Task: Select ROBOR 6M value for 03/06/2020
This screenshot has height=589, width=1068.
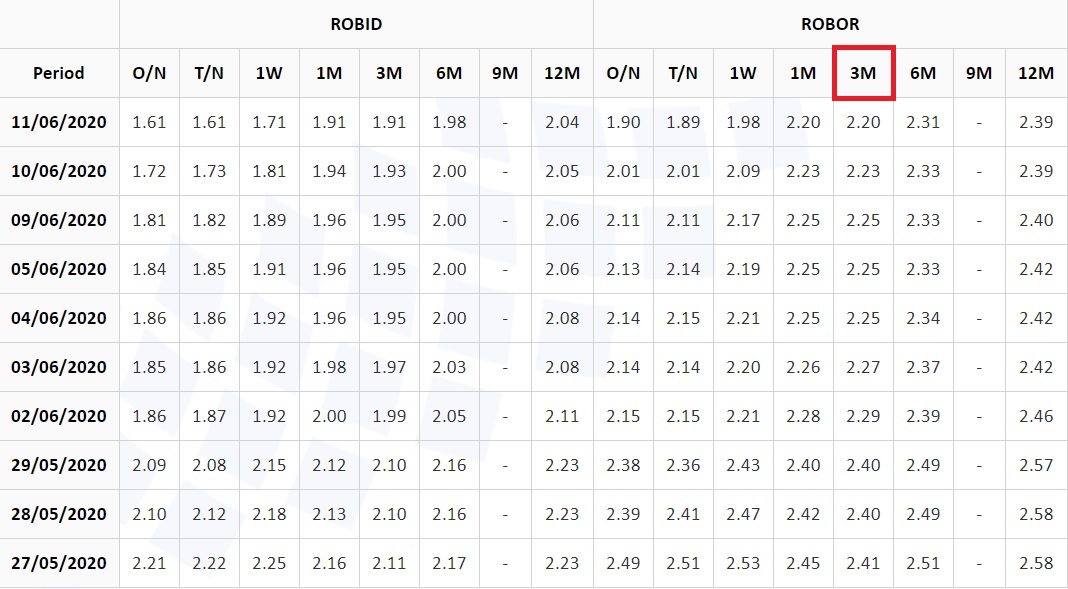Action: (x=923, y=367)
